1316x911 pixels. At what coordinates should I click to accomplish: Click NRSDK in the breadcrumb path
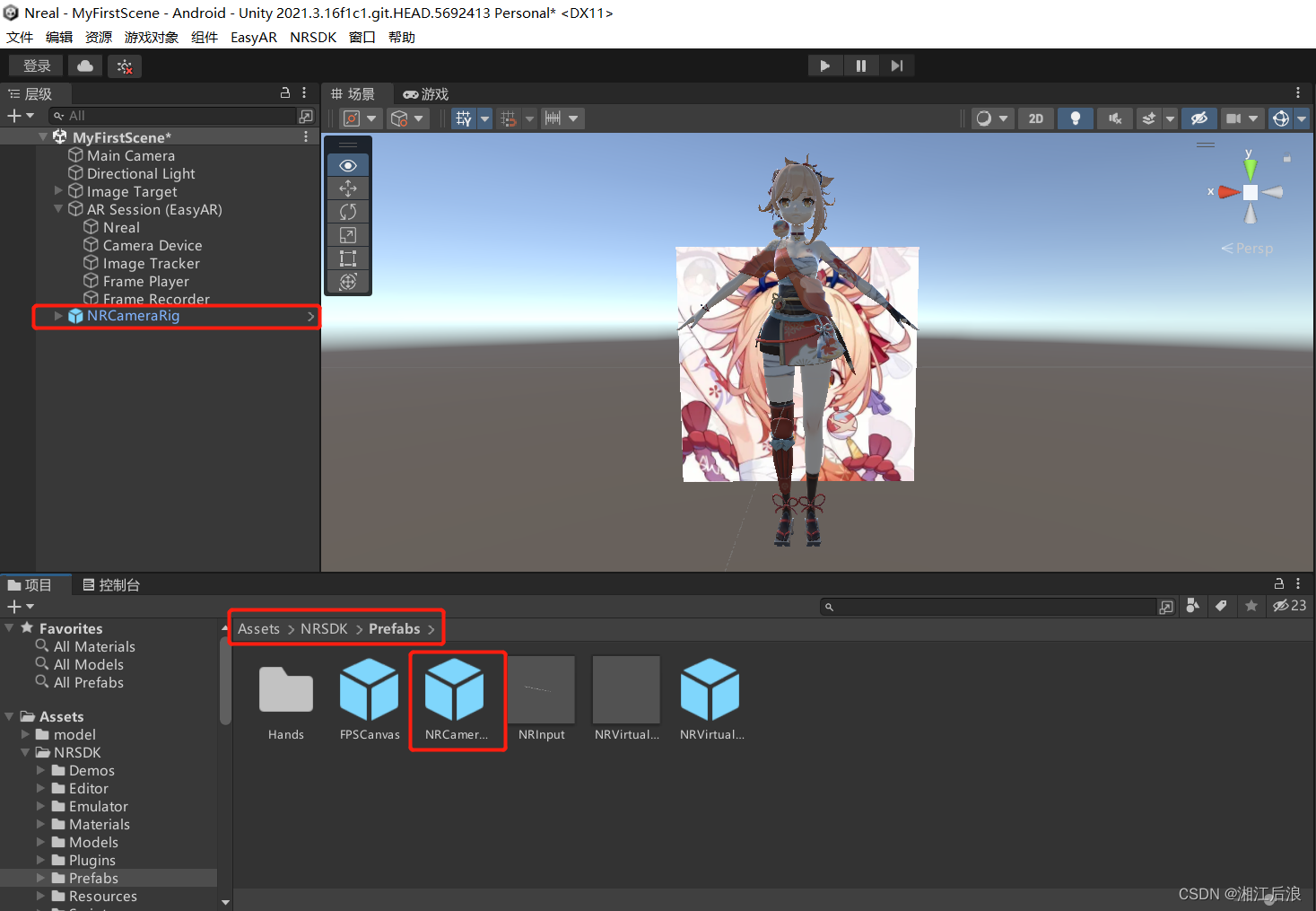pos(324,628)
